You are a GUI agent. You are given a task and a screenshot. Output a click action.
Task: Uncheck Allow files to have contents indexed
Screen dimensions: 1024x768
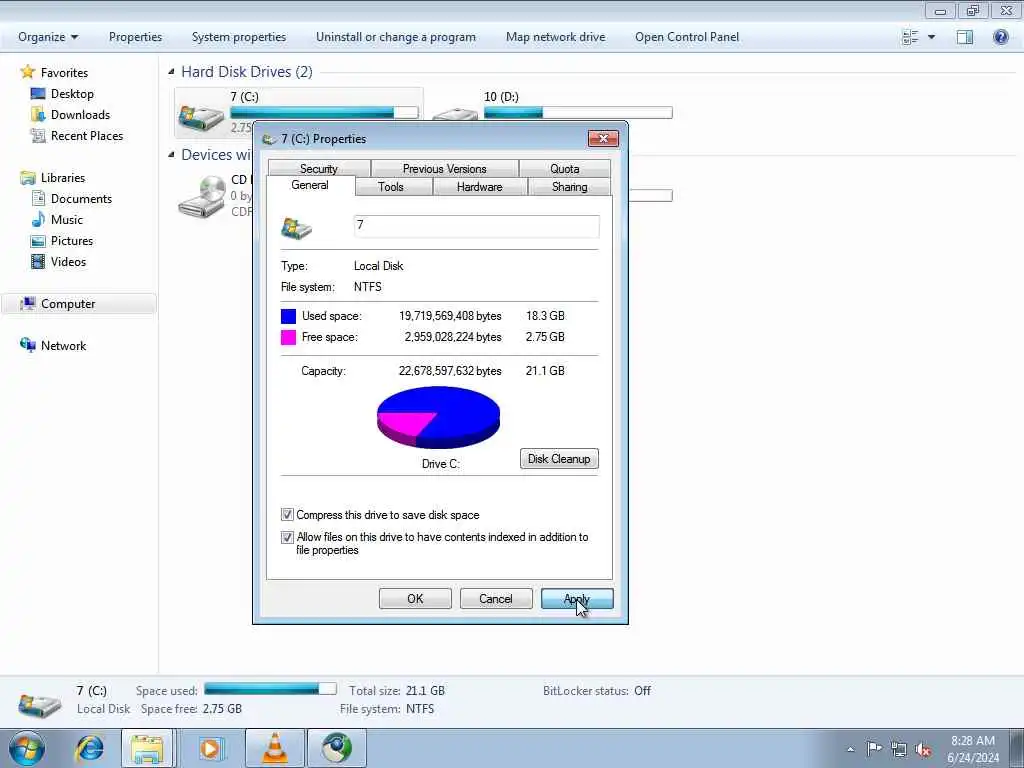click(x=287, y=537)
